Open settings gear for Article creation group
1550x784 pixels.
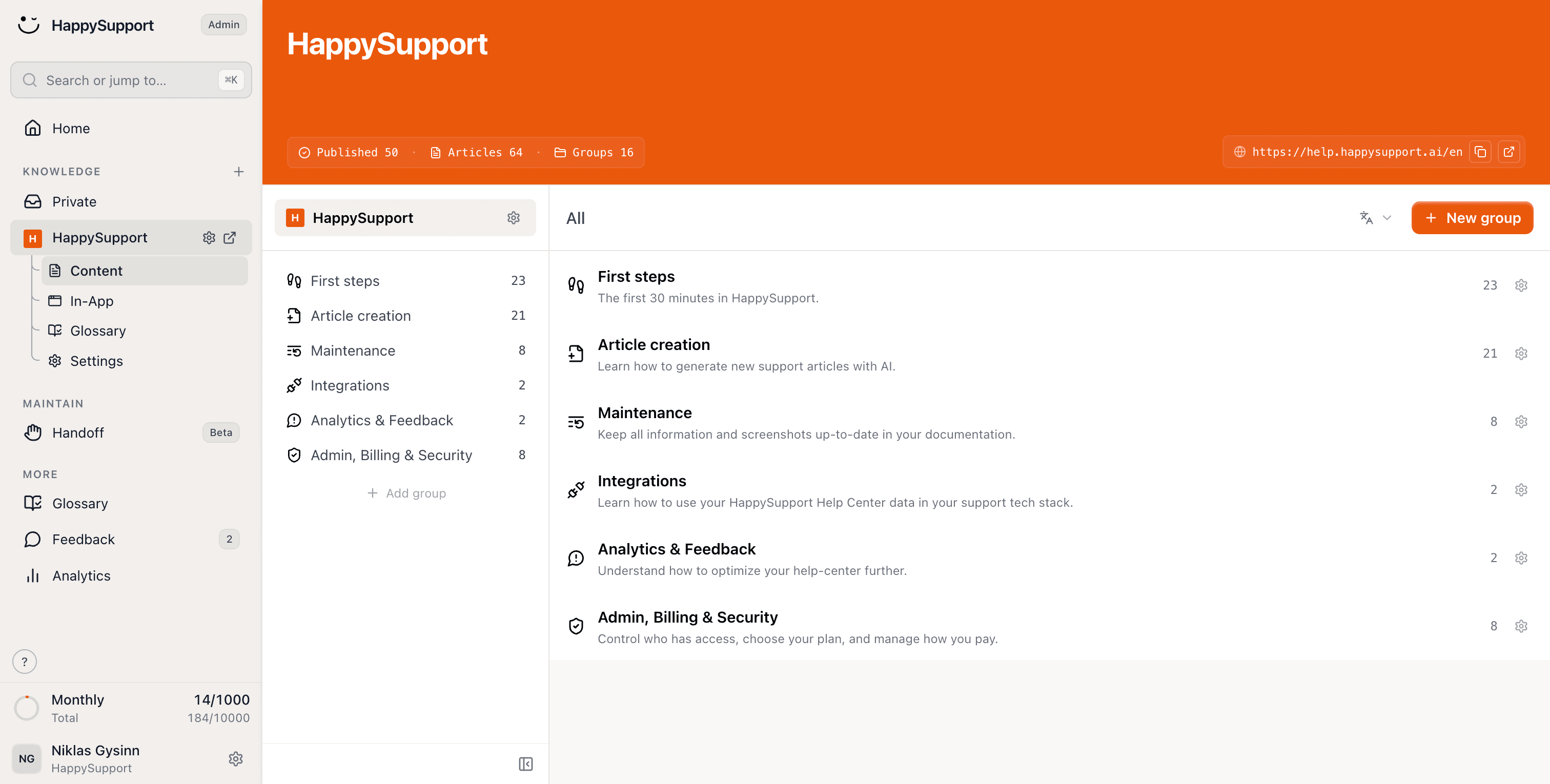tap(1521, 353)
